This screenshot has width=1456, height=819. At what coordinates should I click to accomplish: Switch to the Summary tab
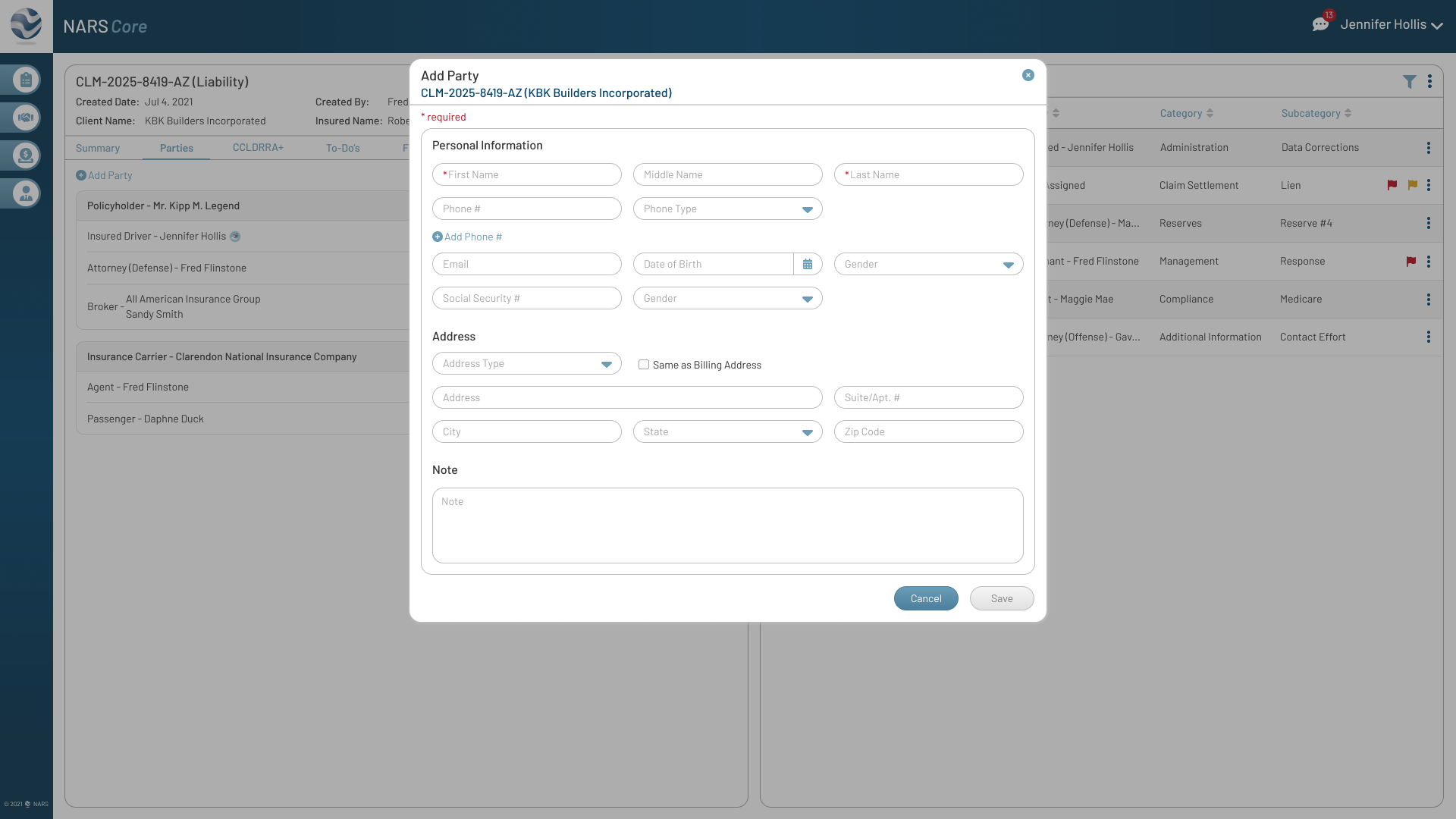point(97,148)
